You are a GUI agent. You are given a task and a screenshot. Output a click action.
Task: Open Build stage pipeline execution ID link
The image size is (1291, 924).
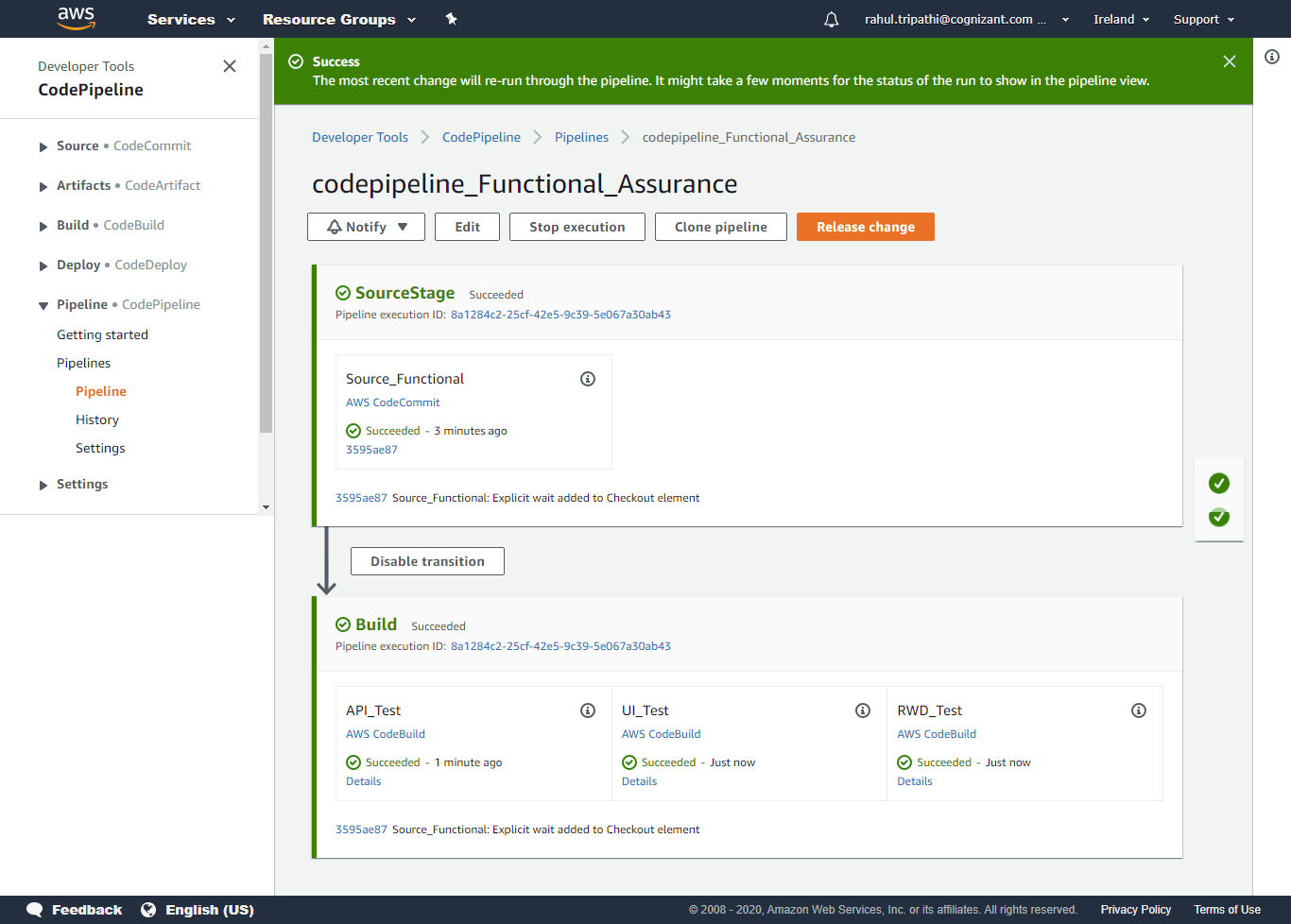(560, 646)
